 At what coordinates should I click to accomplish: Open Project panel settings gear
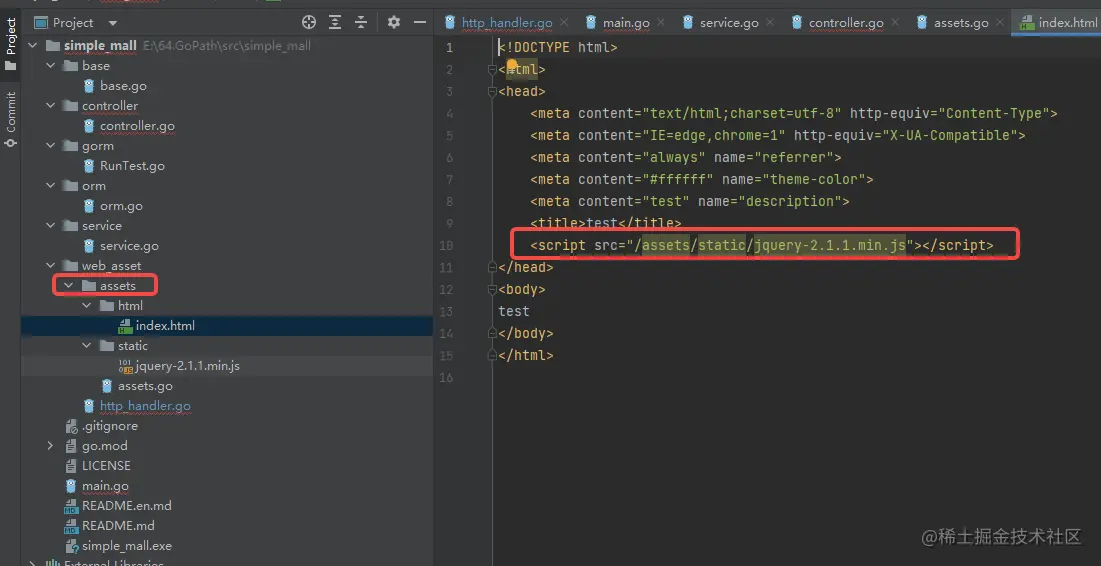click(393, 22)
